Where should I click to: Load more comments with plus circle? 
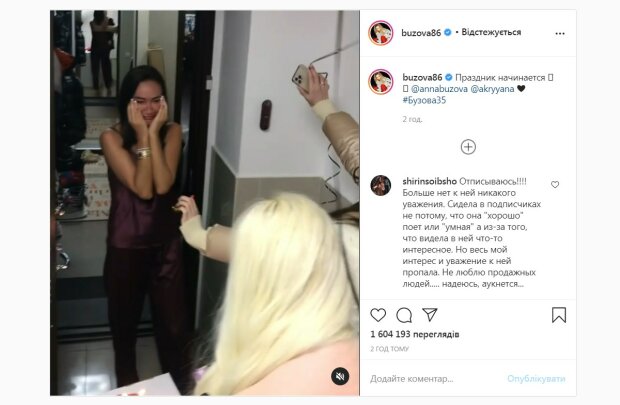point(468,147)
